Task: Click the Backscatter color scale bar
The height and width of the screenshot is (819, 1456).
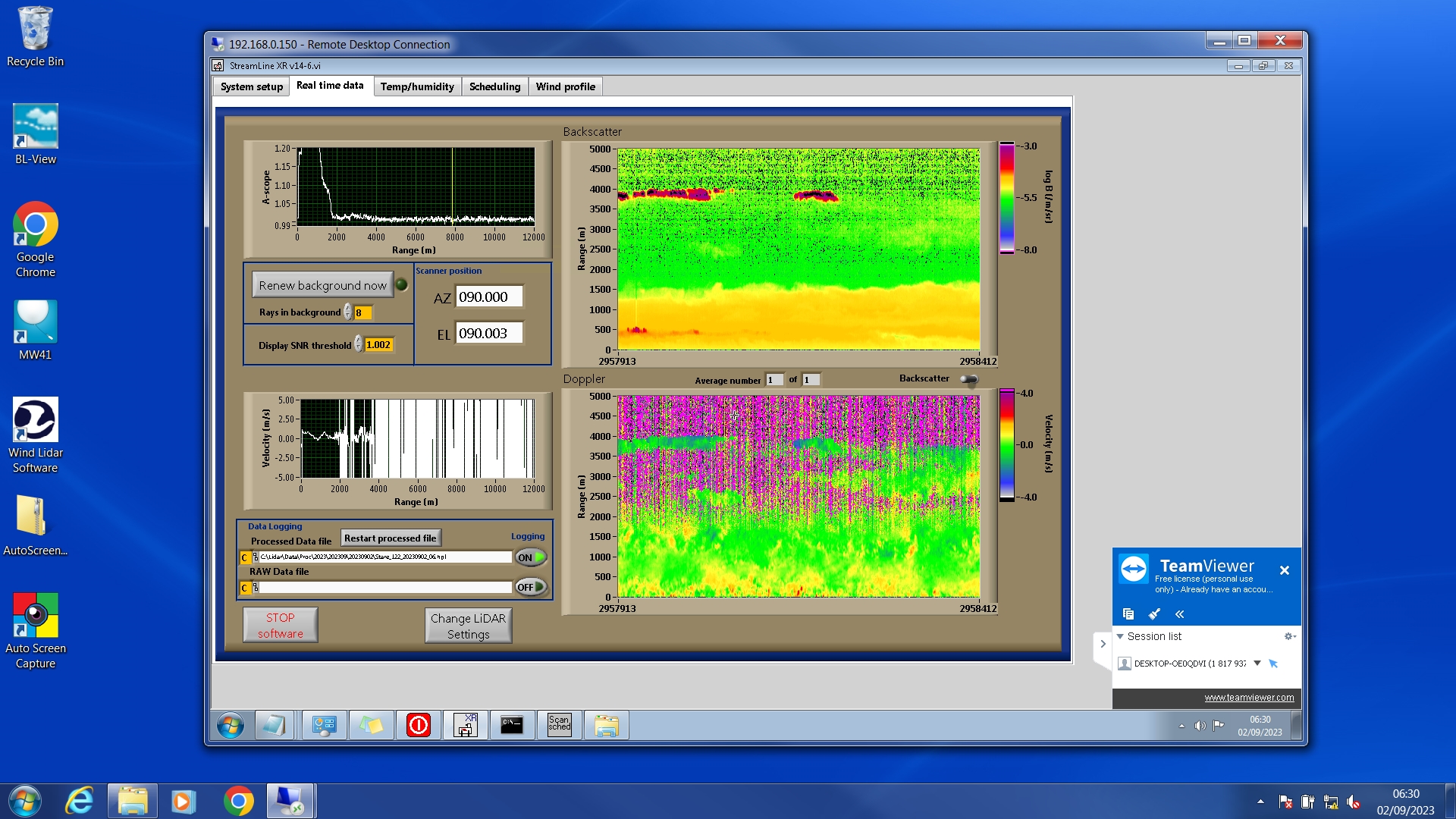Action: 1006,198
